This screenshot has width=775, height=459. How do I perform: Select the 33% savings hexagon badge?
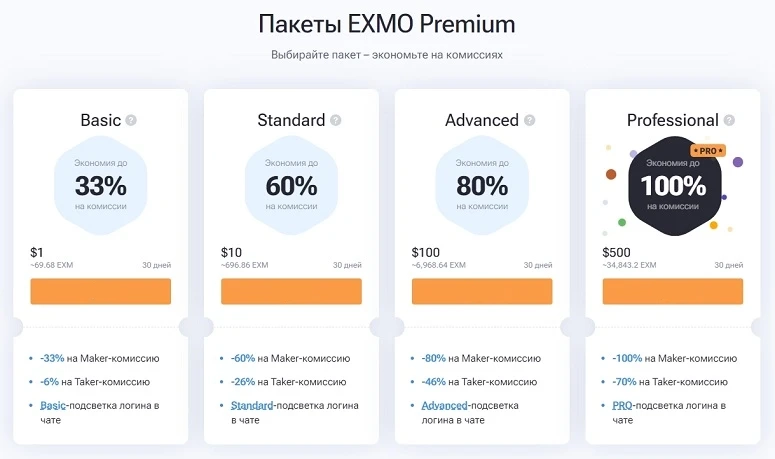100,183
